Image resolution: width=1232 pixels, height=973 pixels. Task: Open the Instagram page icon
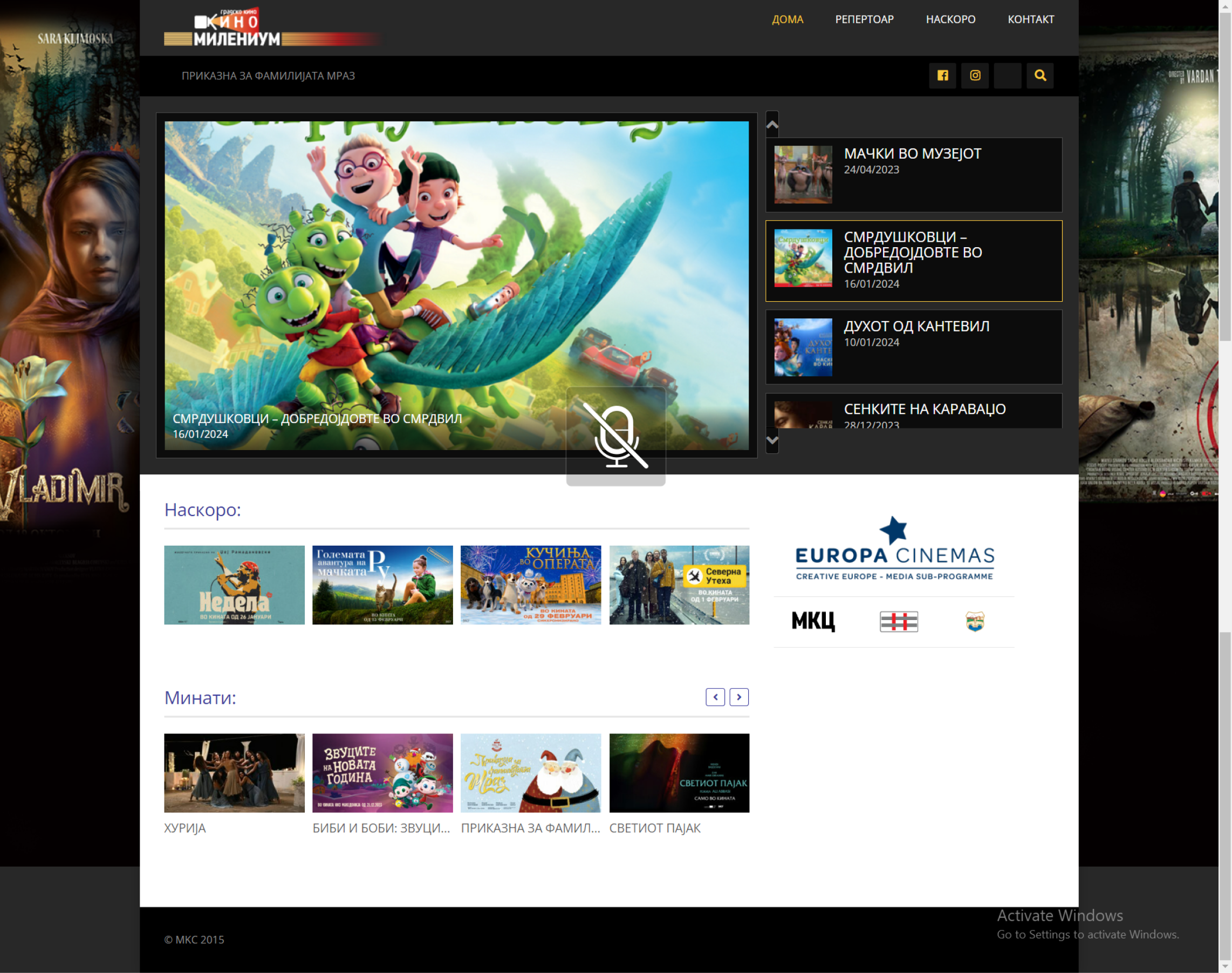[x=975, y=76]
